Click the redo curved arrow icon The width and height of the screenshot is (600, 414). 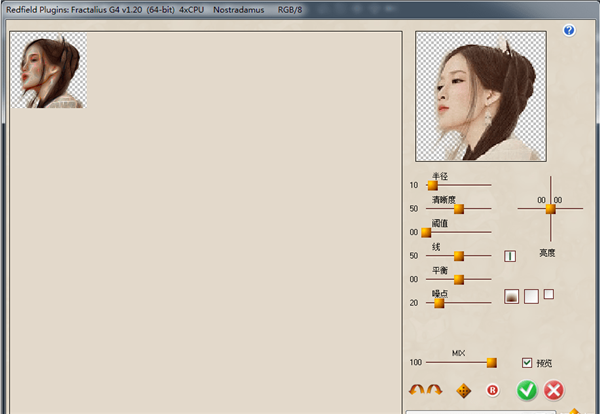pyautogui.click(x=434, y=390)
